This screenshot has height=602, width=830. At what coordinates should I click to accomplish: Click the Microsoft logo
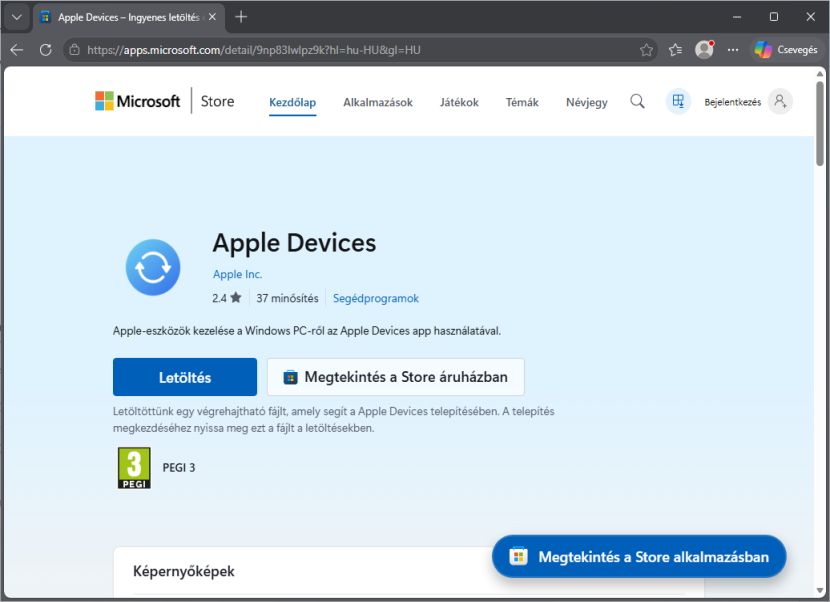(137, 101)
